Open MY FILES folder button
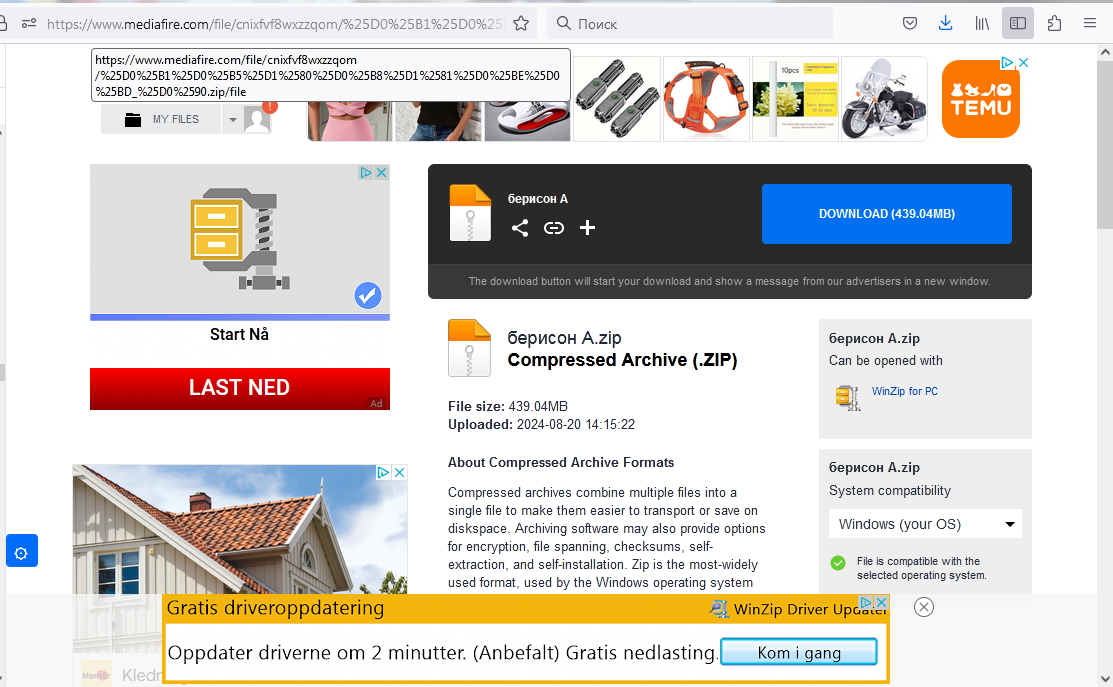The height and width of the screenshot is (687, 1113). click(x=161, y=119)
